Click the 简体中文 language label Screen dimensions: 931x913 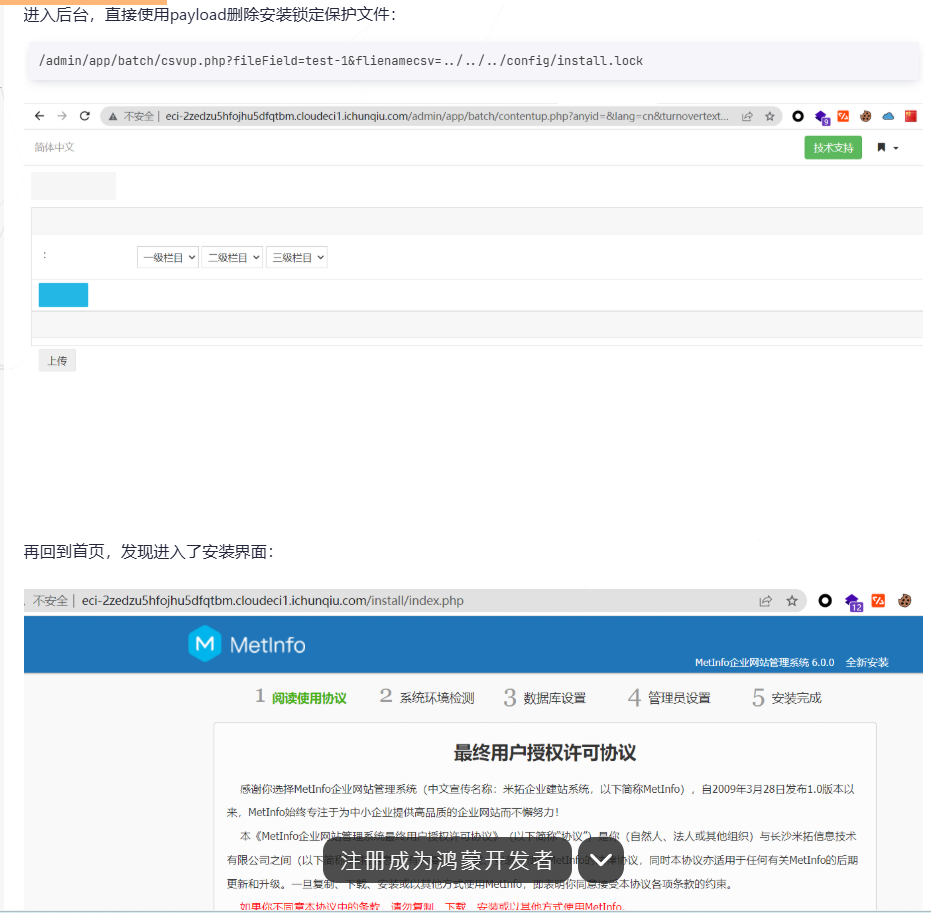click(54, 147)
